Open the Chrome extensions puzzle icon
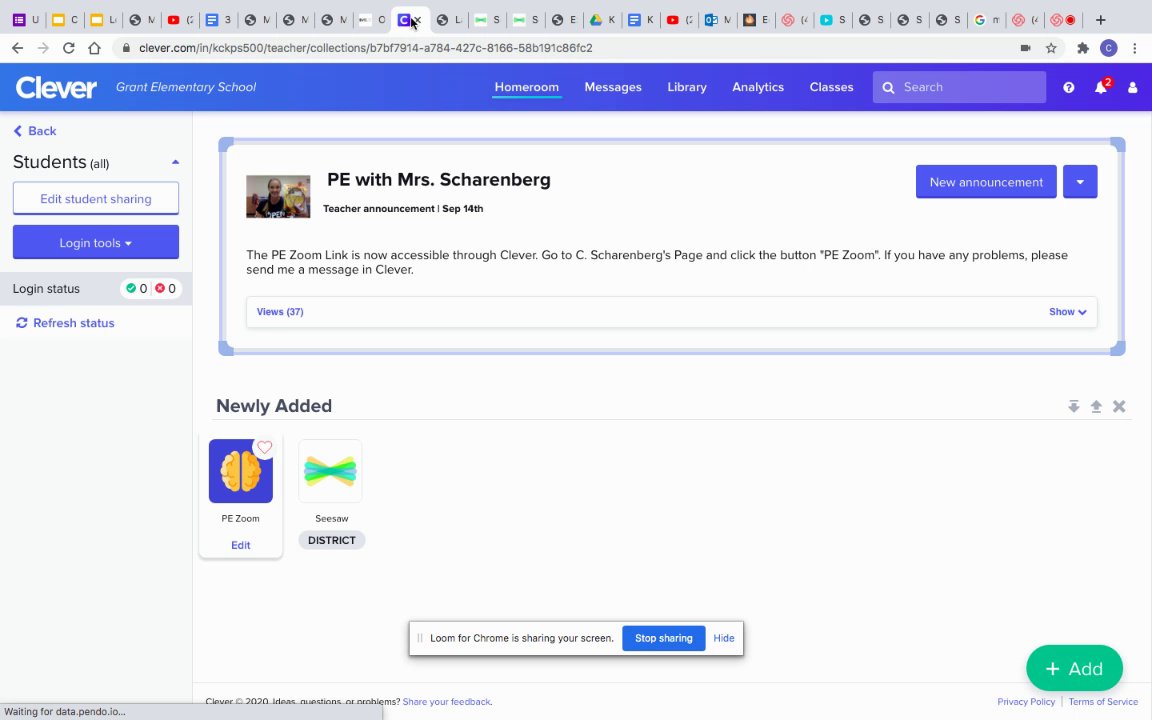The image size is (1152, 720). 1083,48
